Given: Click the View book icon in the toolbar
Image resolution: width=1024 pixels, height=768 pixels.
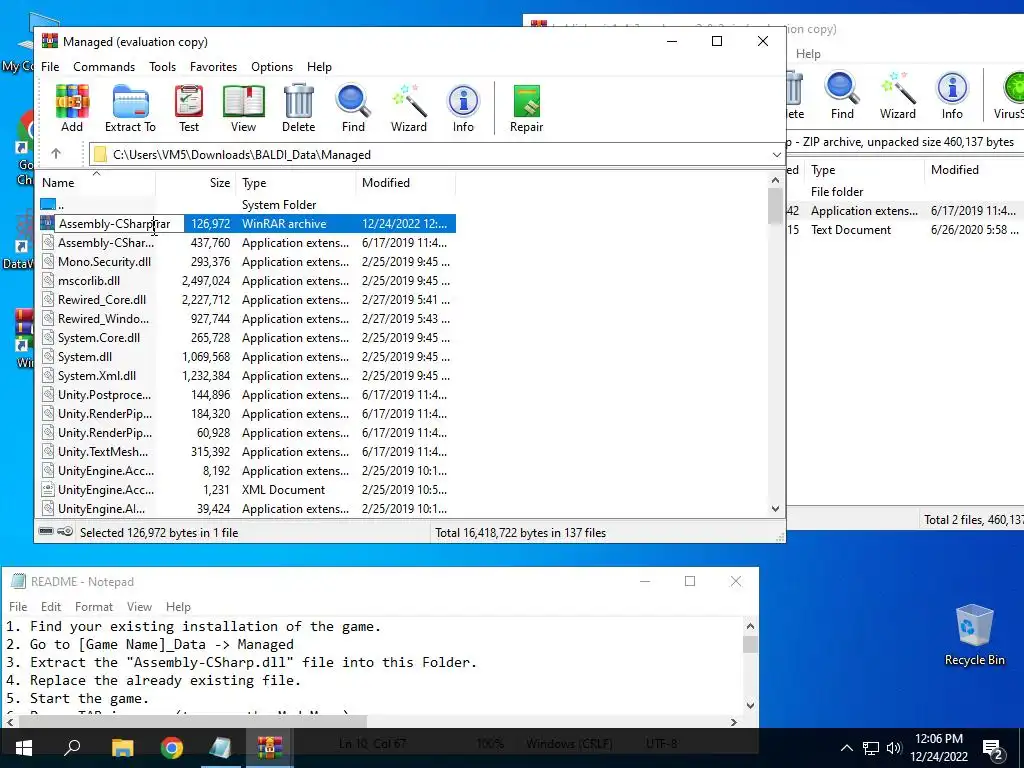Looking at the screenshot, I should coord(244,108).
